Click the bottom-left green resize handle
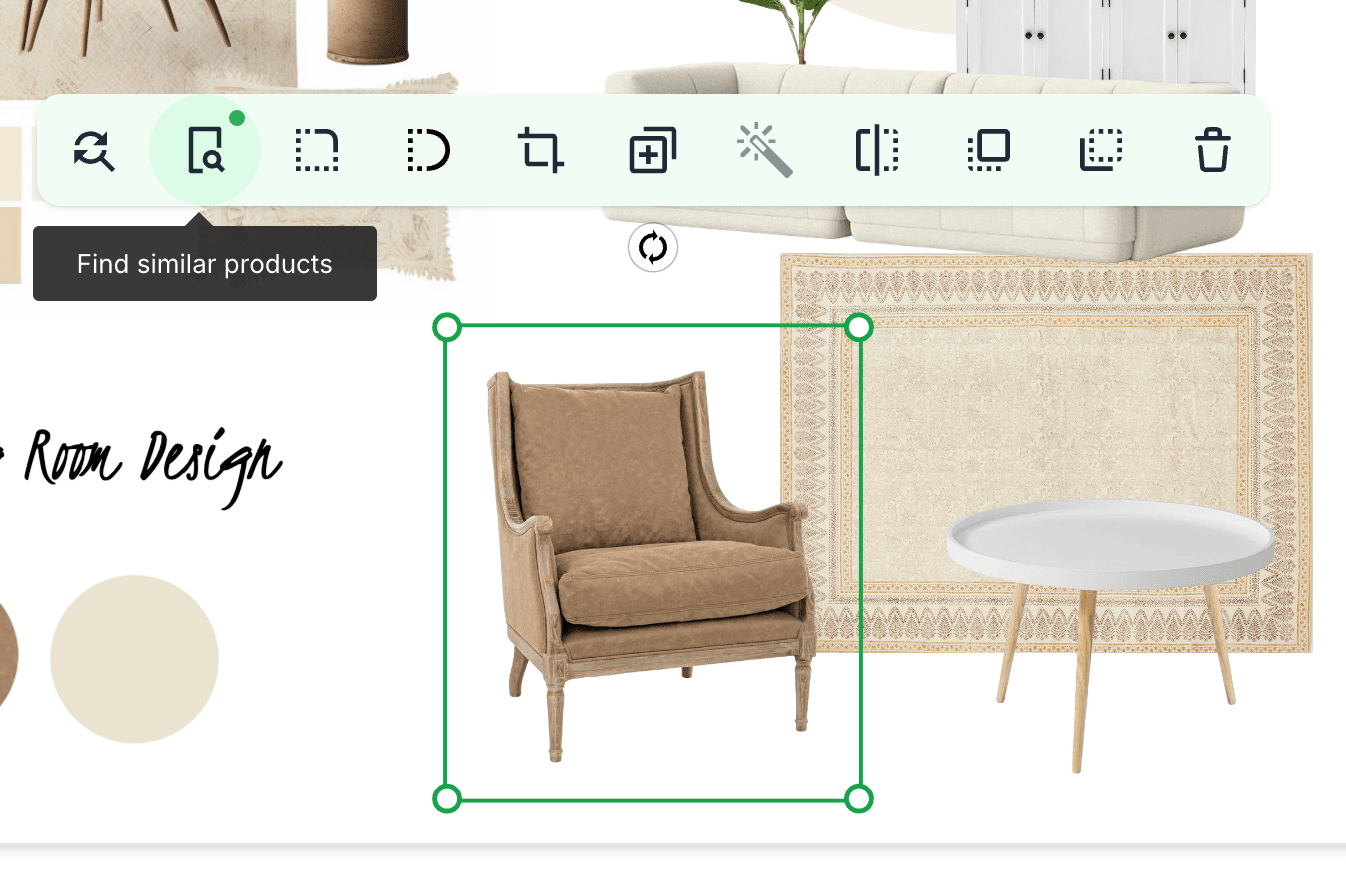 point(447,798)
